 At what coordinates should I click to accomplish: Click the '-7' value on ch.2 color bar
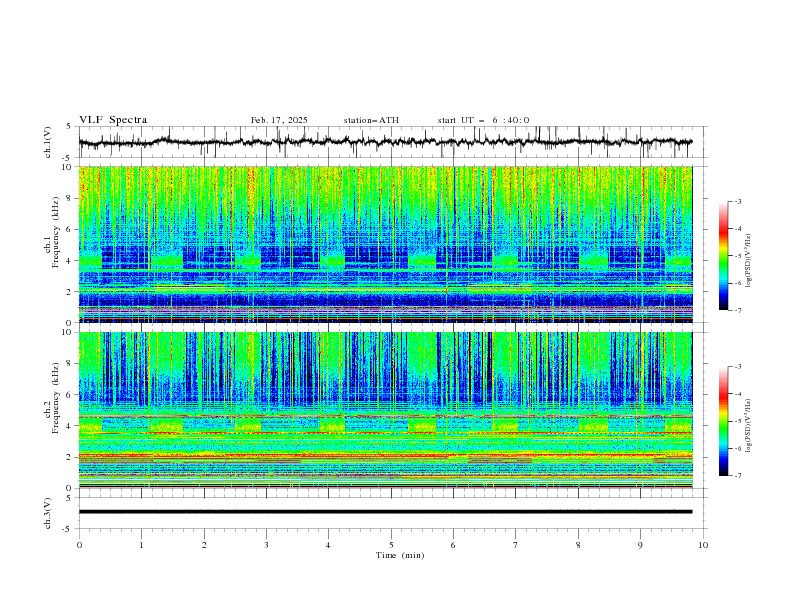pyautogui.click(x=737, y=476)
